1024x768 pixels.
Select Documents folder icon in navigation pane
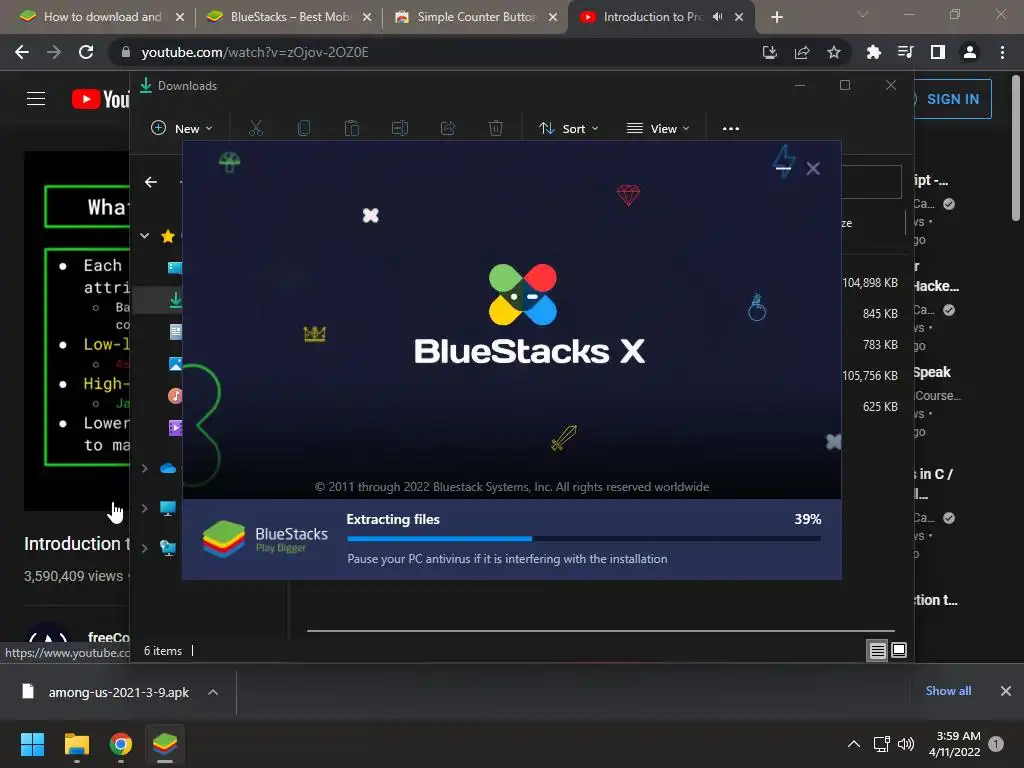(x=175, y=332)
